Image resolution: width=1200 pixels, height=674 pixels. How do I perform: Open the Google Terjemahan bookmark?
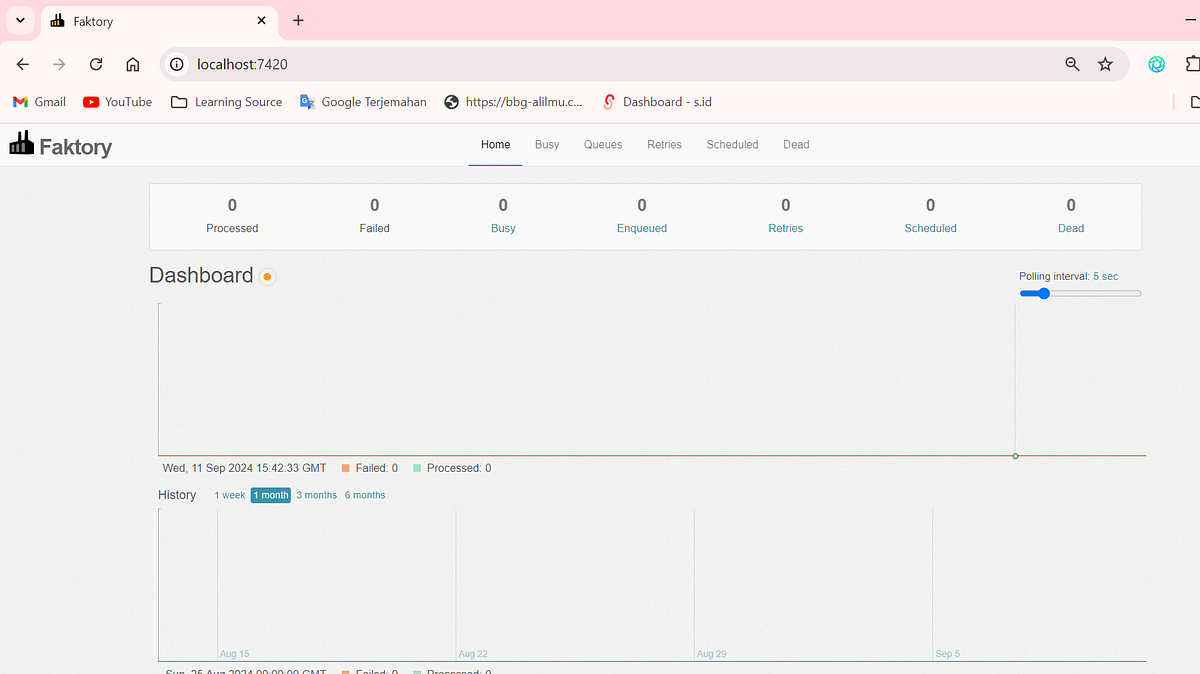click(363, 102)
